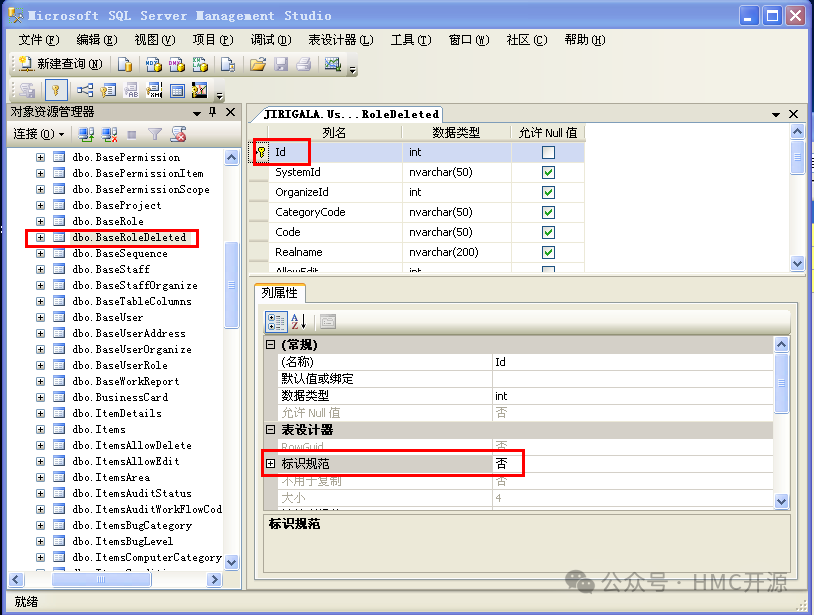This screenshot has width=814, height=615.
Task: Uncheck Allow Null for OrganizeId column
Action: click(x=548, y=192)
